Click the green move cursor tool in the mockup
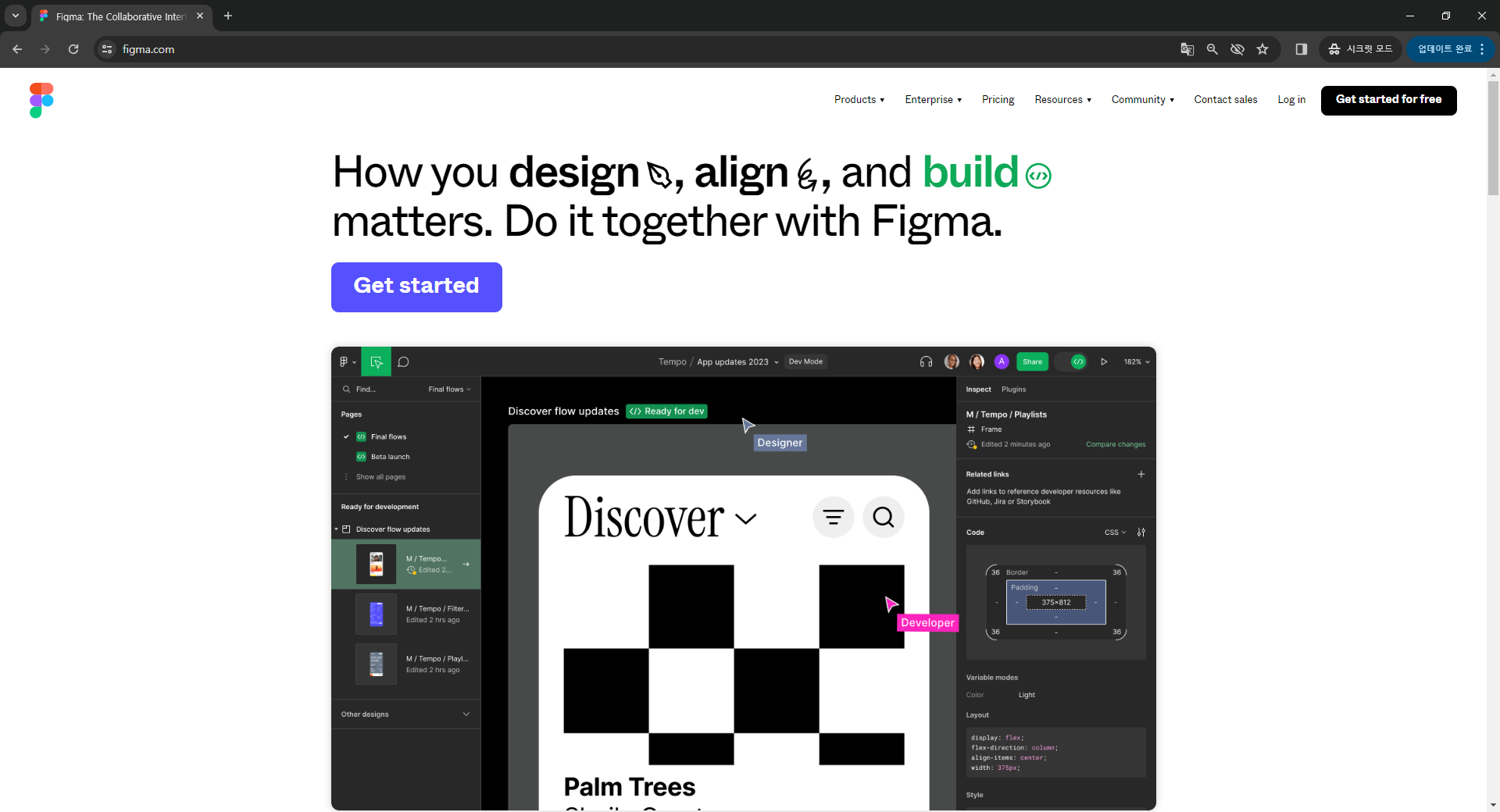1500x812 pixels. pyautogui.click(x=376, y=361)
